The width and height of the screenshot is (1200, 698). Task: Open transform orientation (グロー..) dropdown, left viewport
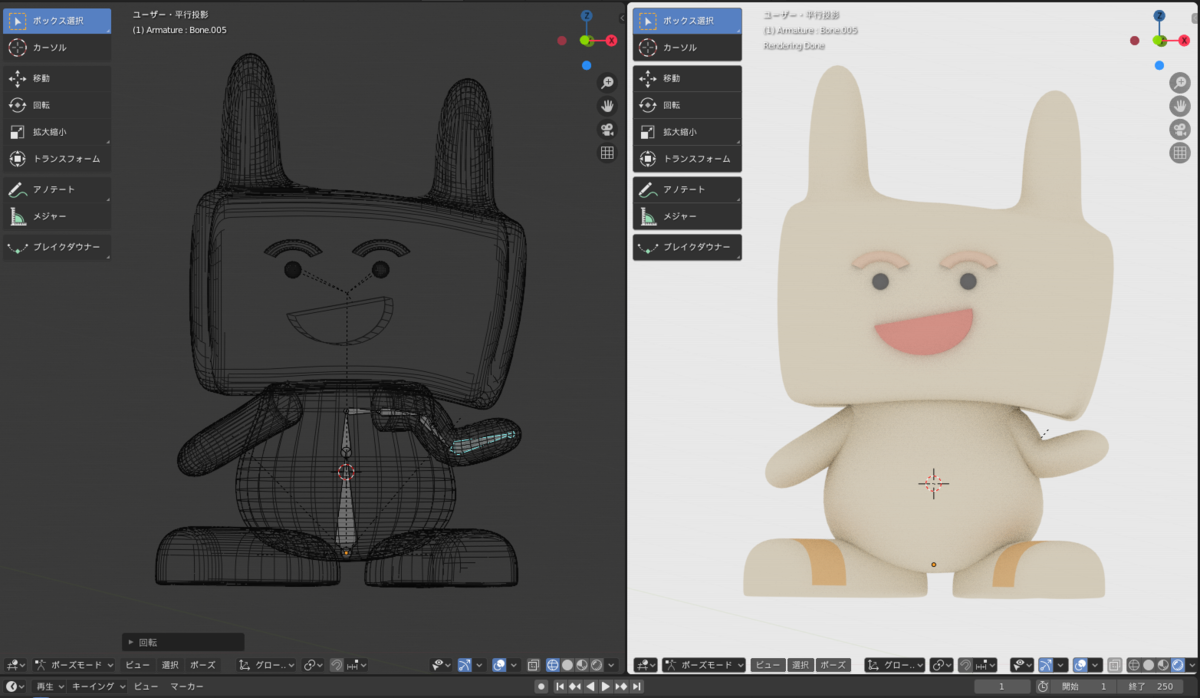(268, 665)
